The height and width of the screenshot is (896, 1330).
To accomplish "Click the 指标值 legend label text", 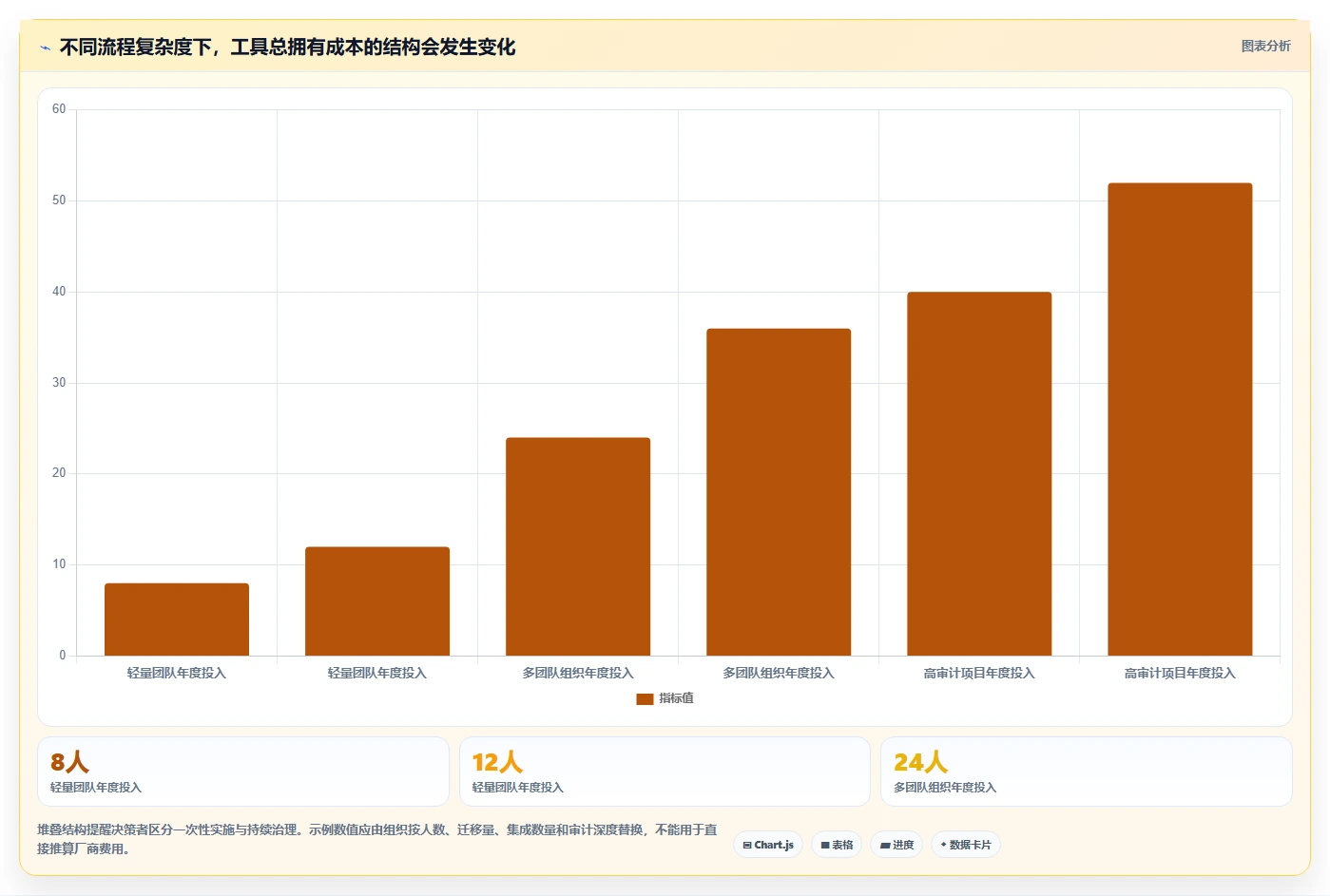I will (676, 698).
